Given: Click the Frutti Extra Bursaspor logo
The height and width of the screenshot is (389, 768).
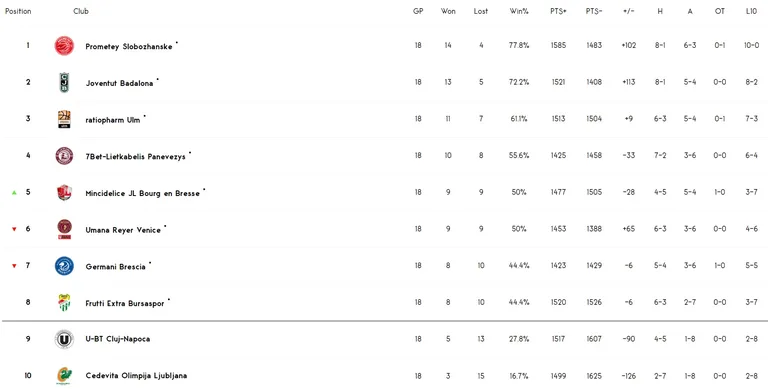Looking at the screenshot, I should [64, 302].
